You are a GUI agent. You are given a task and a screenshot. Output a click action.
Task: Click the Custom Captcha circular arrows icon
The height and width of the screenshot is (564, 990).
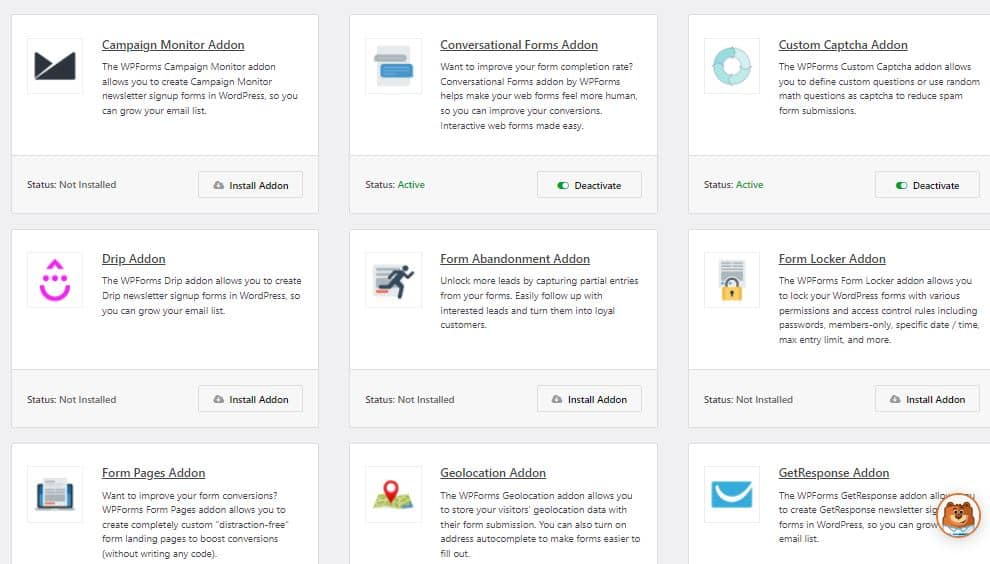[732, 66]
